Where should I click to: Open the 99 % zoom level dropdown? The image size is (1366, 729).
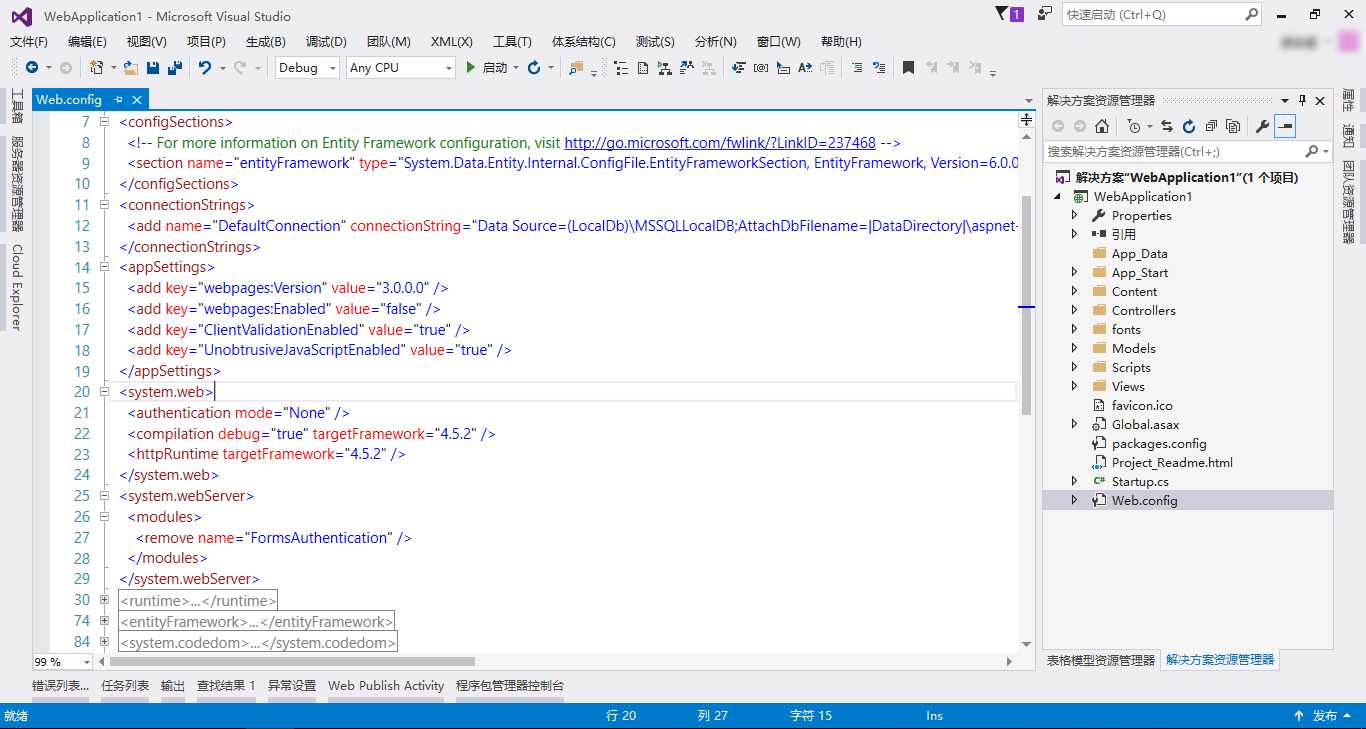pyautogui.click(x=86, y=662)
